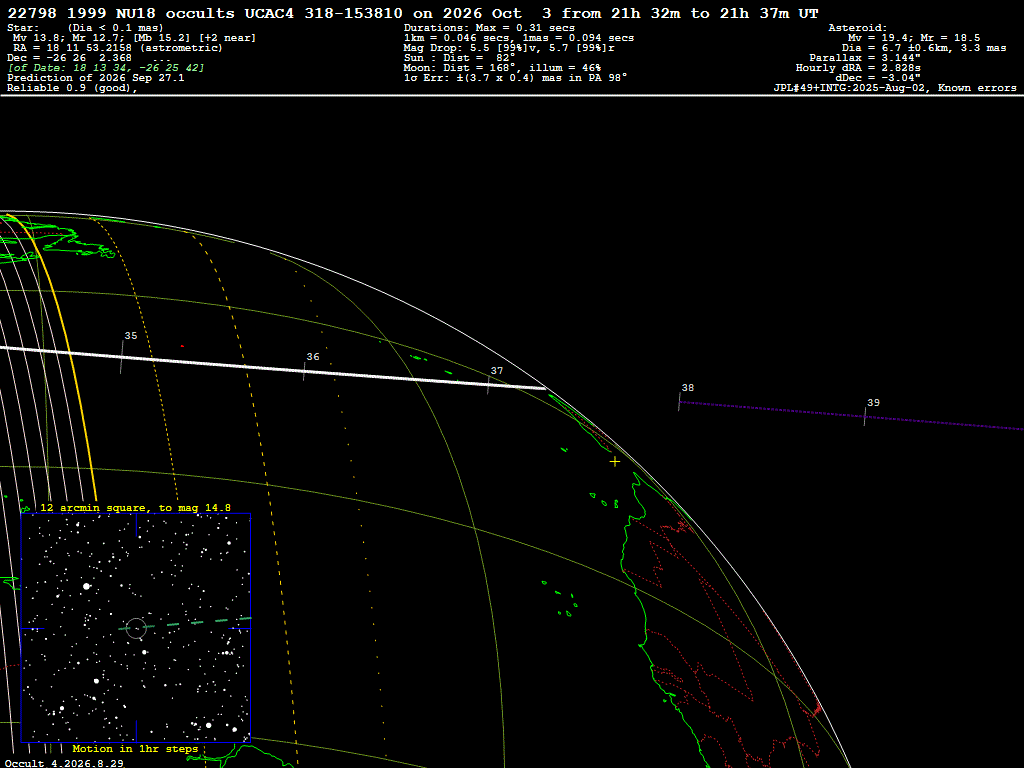The height and width of the screenshot is (768, 1024).
Task: Click the 'Prediction of 2026 Sep 27.1' text
Action: tap(96, 78)
